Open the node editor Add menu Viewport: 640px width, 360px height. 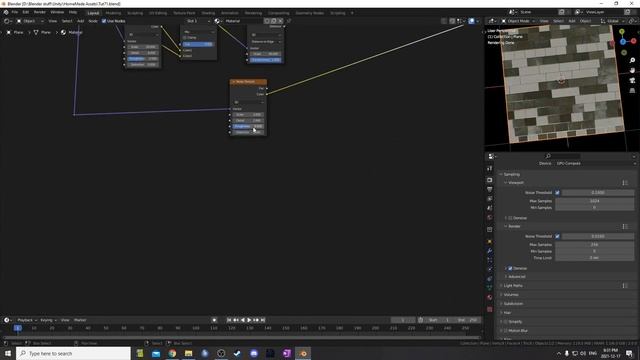click(x=80, y=21)
